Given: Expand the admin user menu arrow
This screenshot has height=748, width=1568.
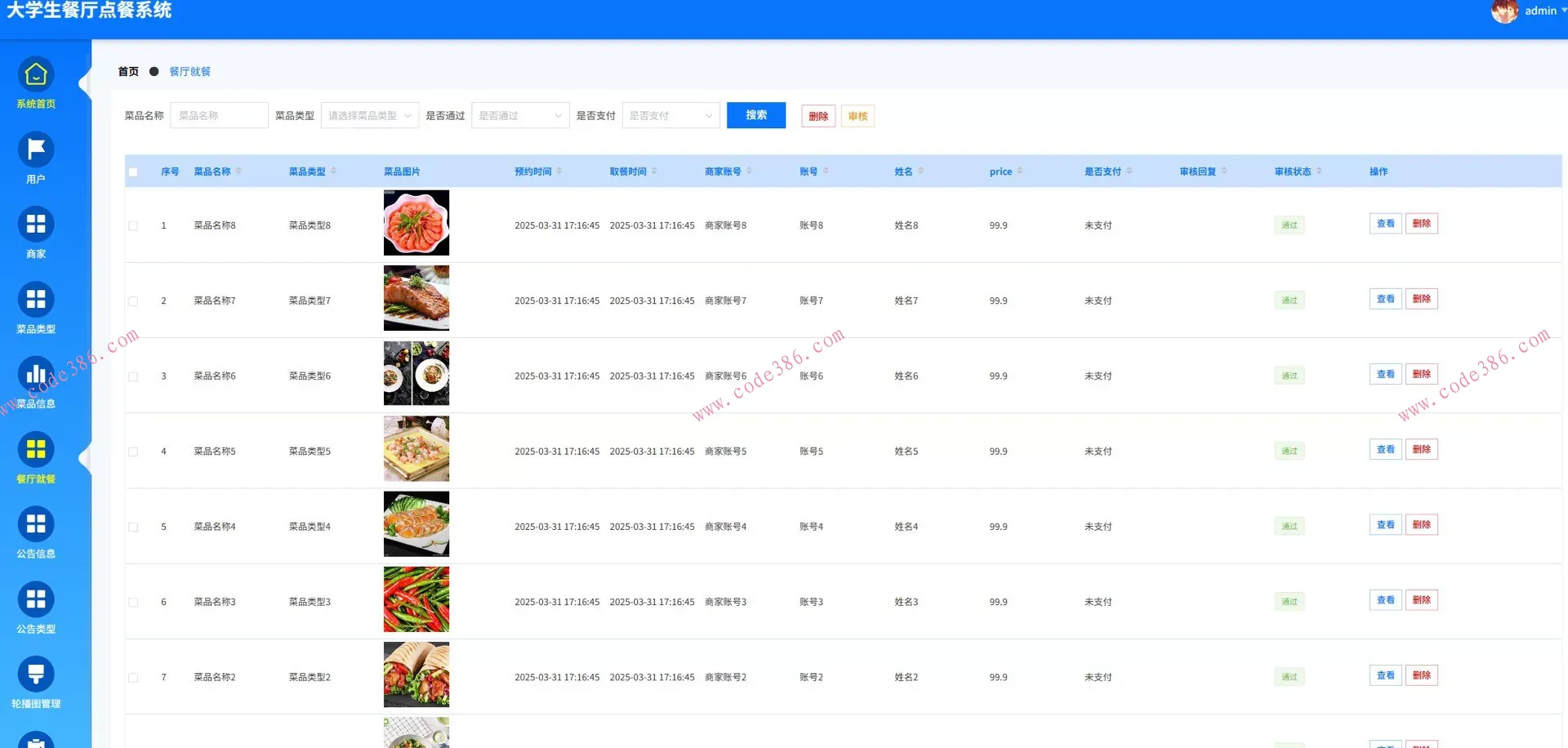Looking at the screenshot, I should (x=1563, y=11).
